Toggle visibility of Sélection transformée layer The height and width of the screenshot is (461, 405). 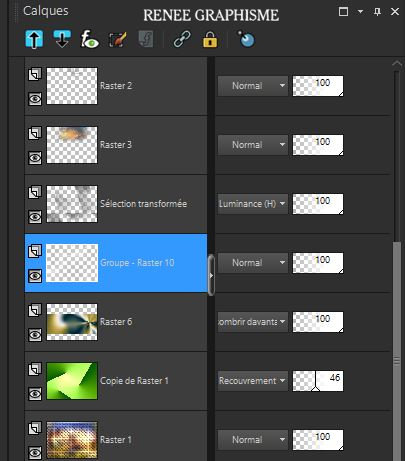click(35, 217)
